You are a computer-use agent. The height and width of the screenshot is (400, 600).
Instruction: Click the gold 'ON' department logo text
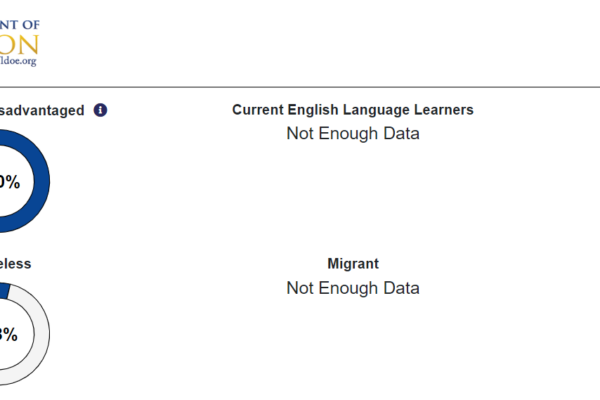pyautogui.click(x=19, y=44)
